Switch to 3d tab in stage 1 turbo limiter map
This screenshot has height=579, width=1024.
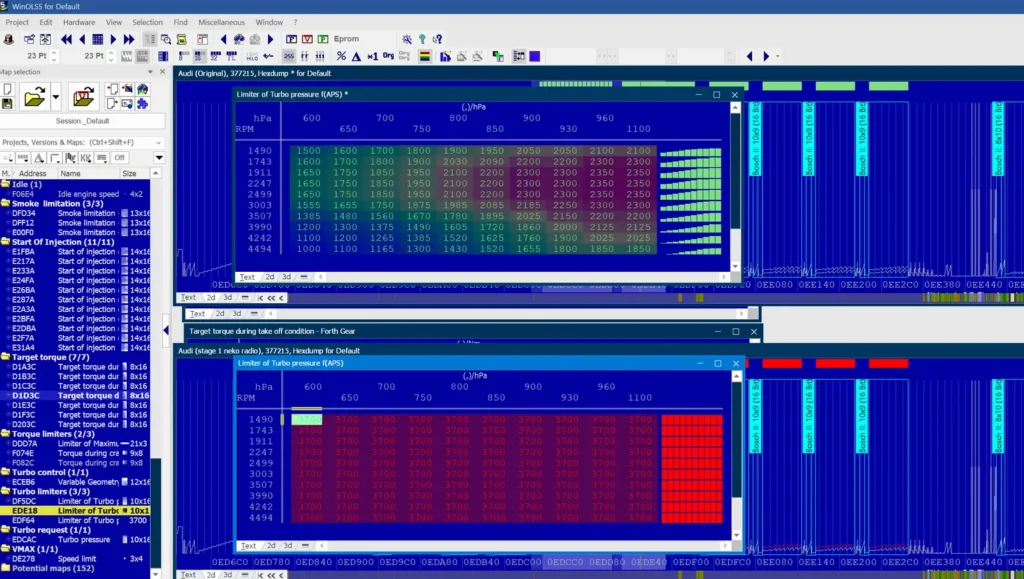(287, 546)
